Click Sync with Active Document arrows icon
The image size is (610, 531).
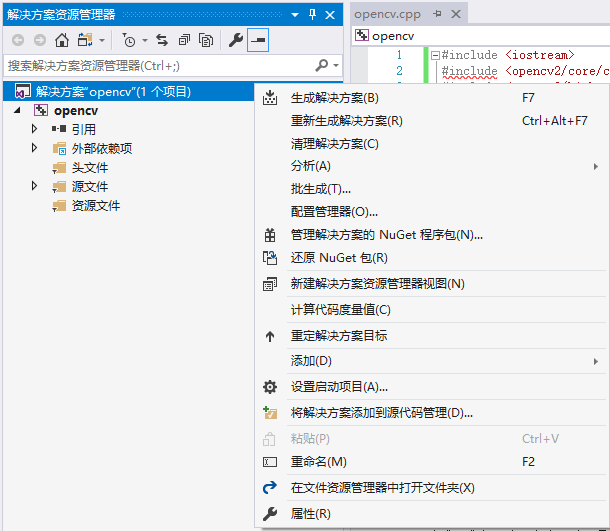(162, 40)
